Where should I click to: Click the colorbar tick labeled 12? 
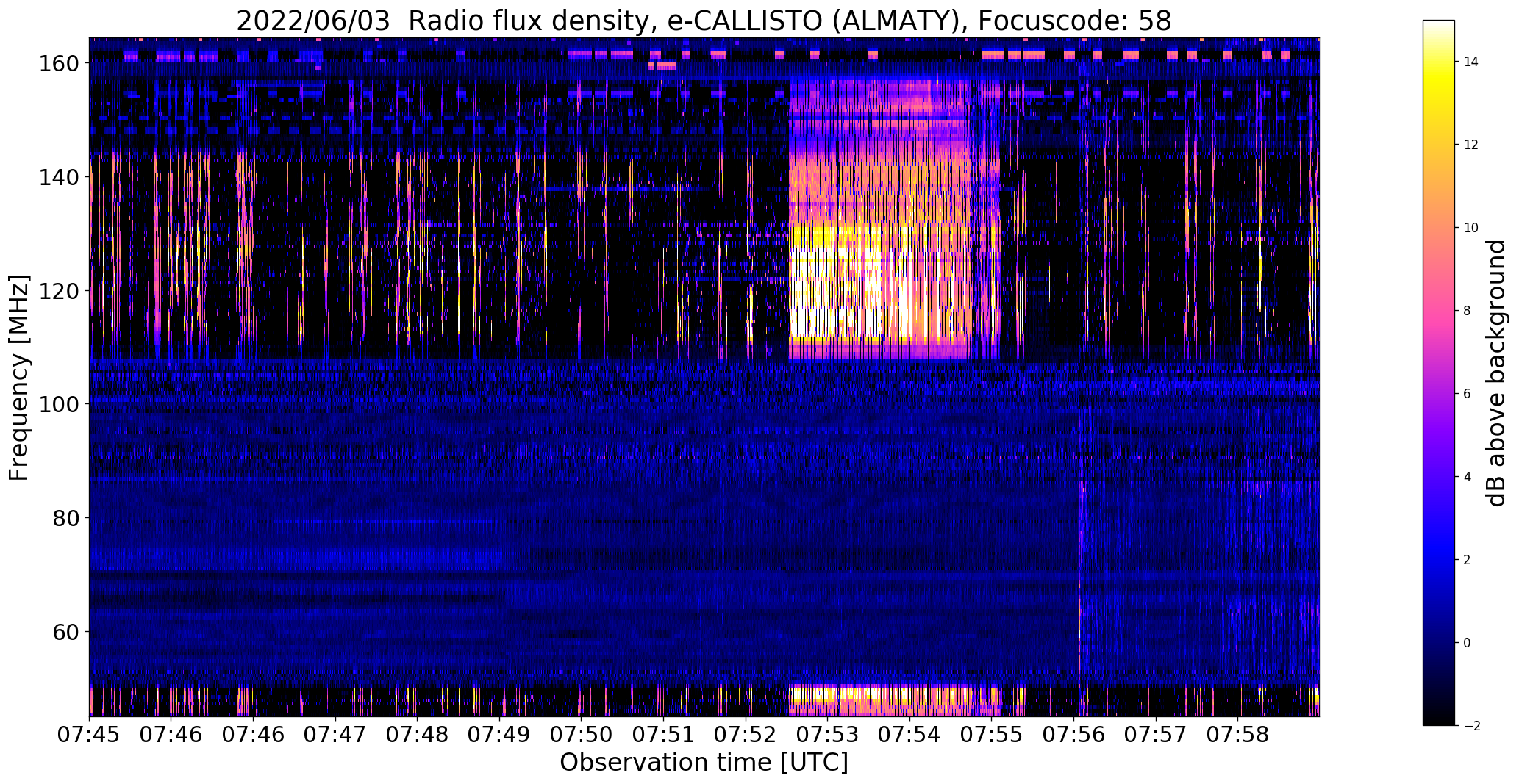(1471, 145)
